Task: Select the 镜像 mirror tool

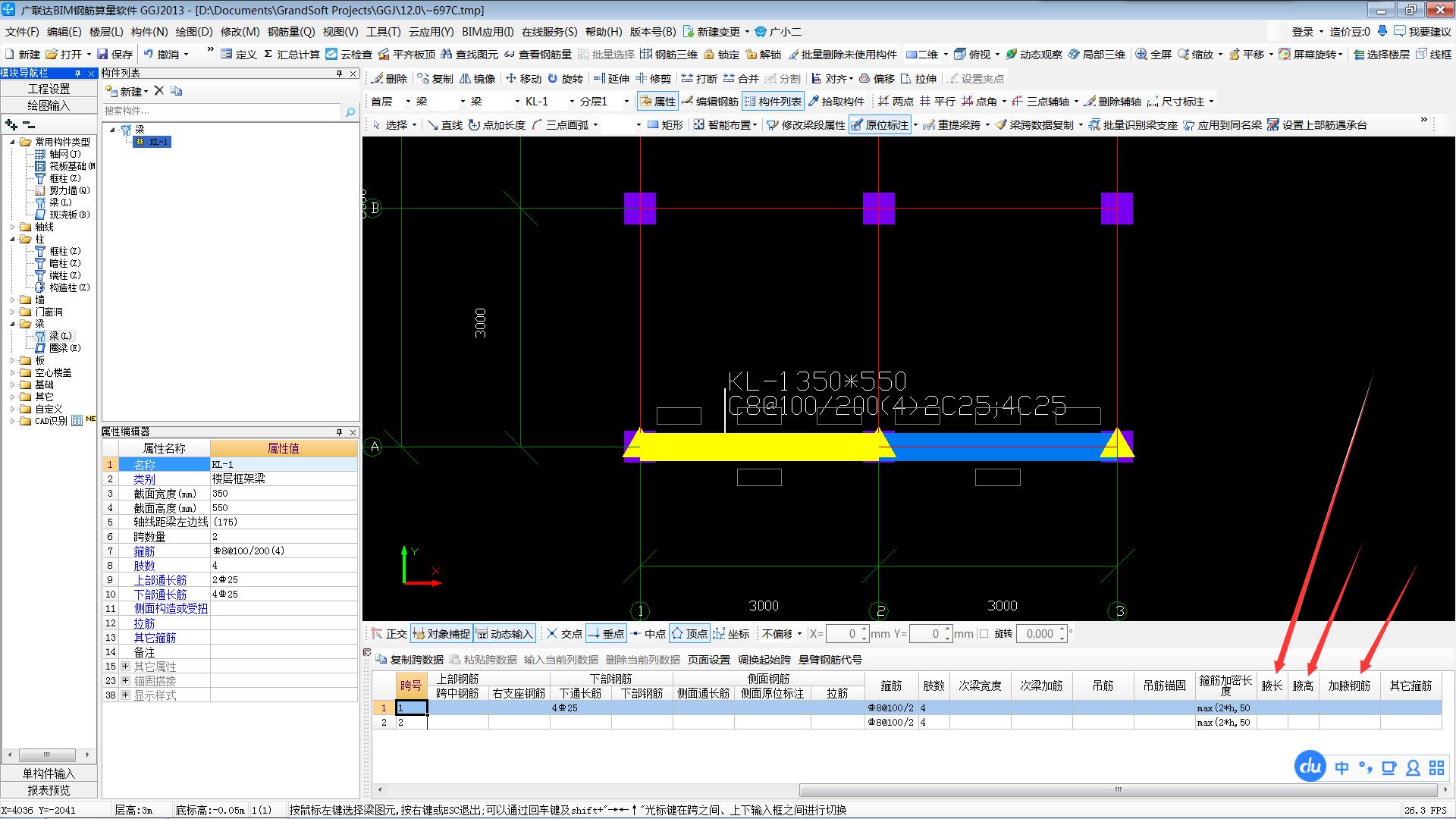Action: 478,78
